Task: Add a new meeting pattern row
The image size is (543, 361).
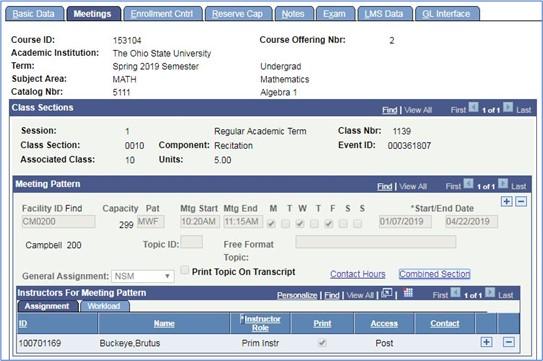Action: click(506, 201)
